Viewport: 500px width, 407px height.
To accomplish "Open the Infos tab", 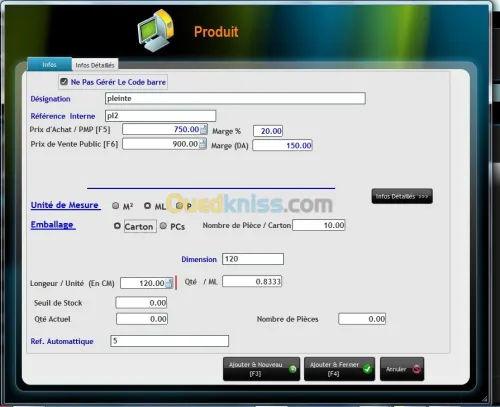I will pos(49,64).
